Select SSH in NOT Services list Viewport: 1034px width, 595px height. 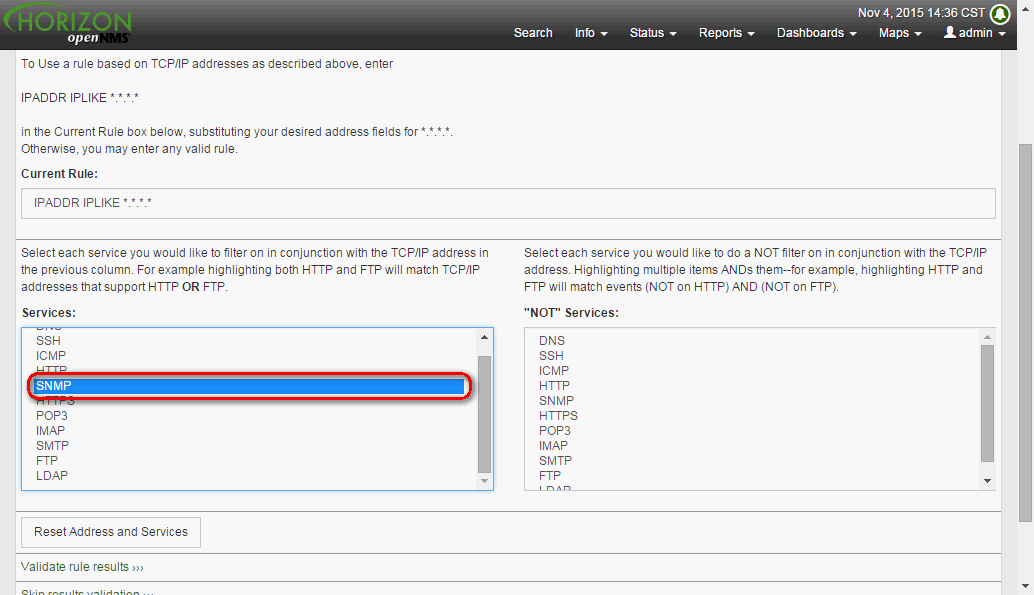551,356
